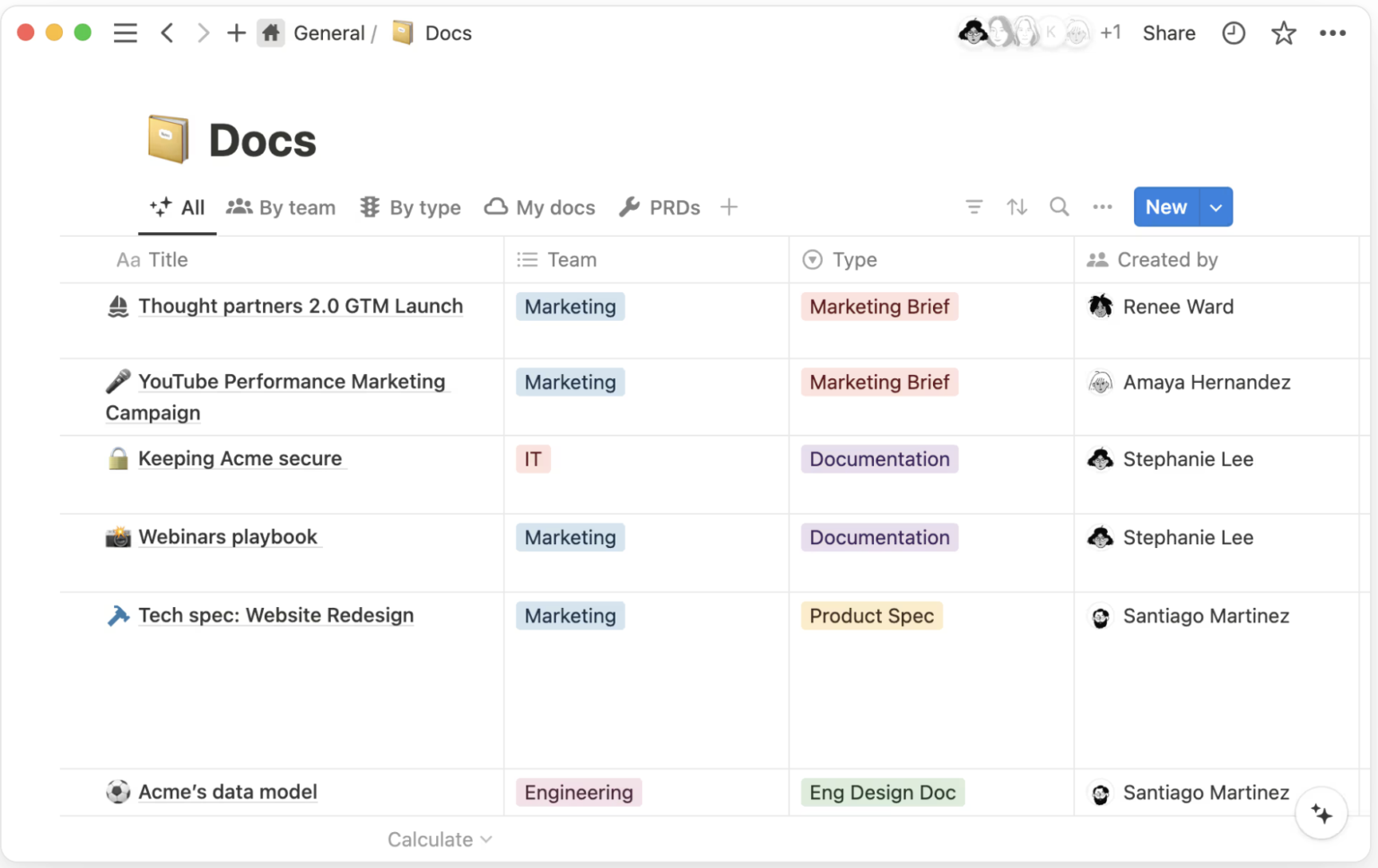
Task: Open view options via the ellipsis icon
Action: 1102,206
